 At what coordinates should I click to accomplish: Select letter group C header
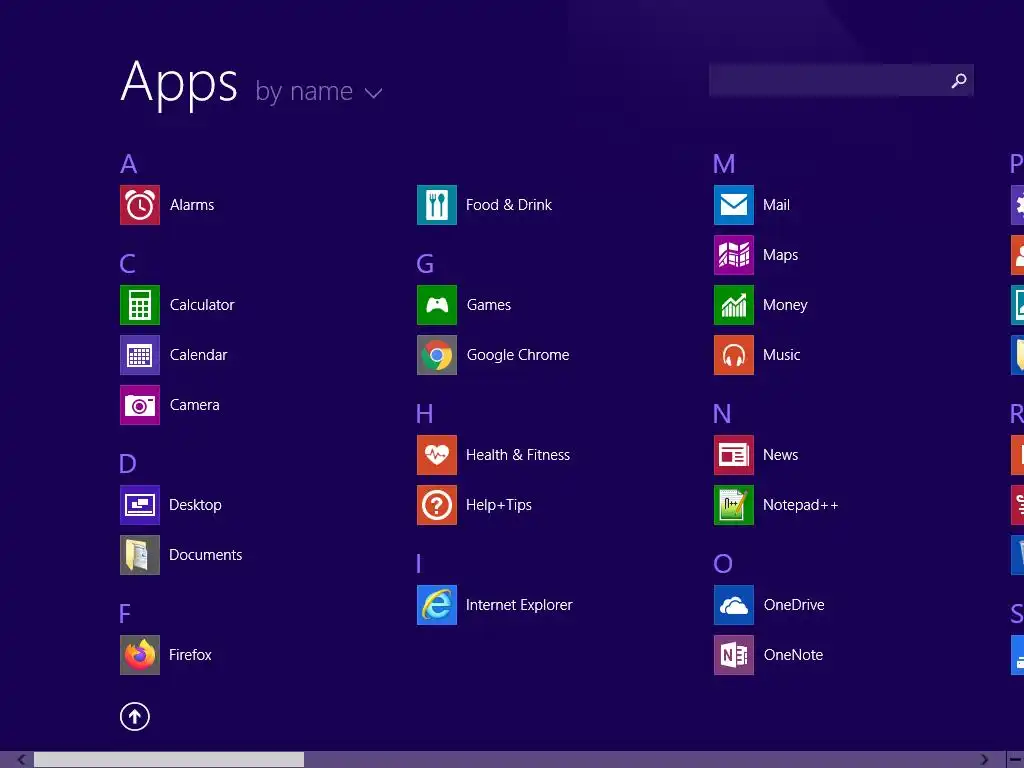128,264
